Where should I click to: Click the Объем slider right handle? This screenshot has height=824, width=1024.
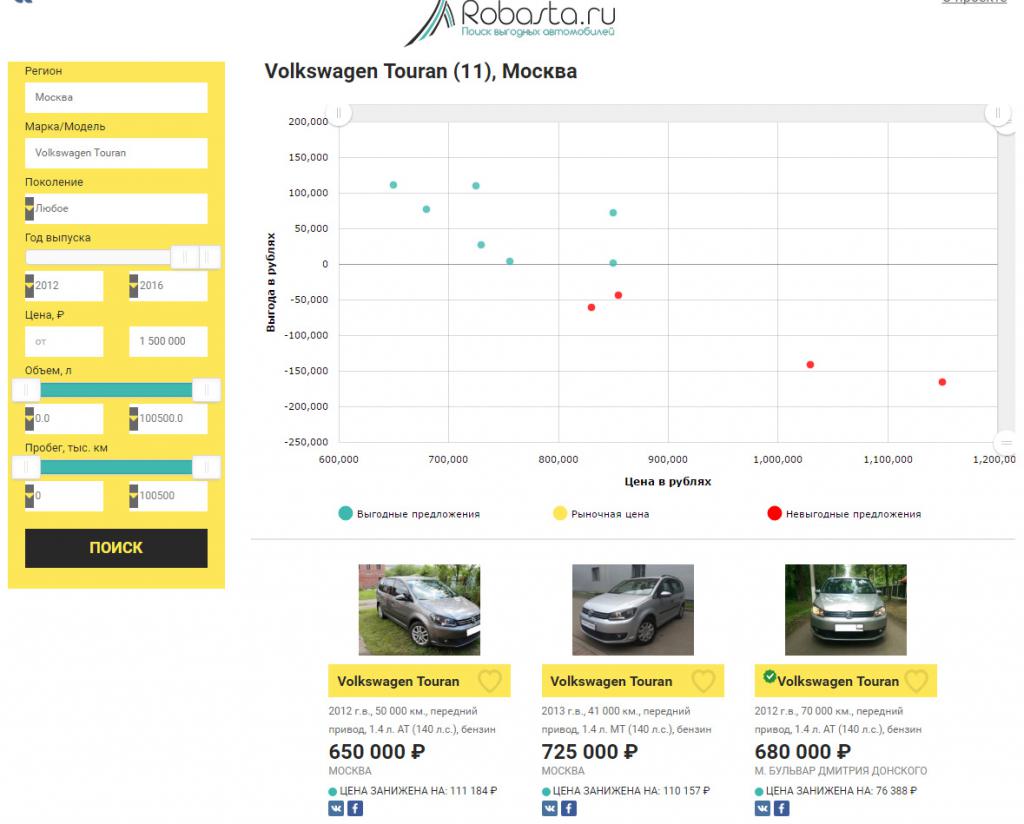pos(206,390)
